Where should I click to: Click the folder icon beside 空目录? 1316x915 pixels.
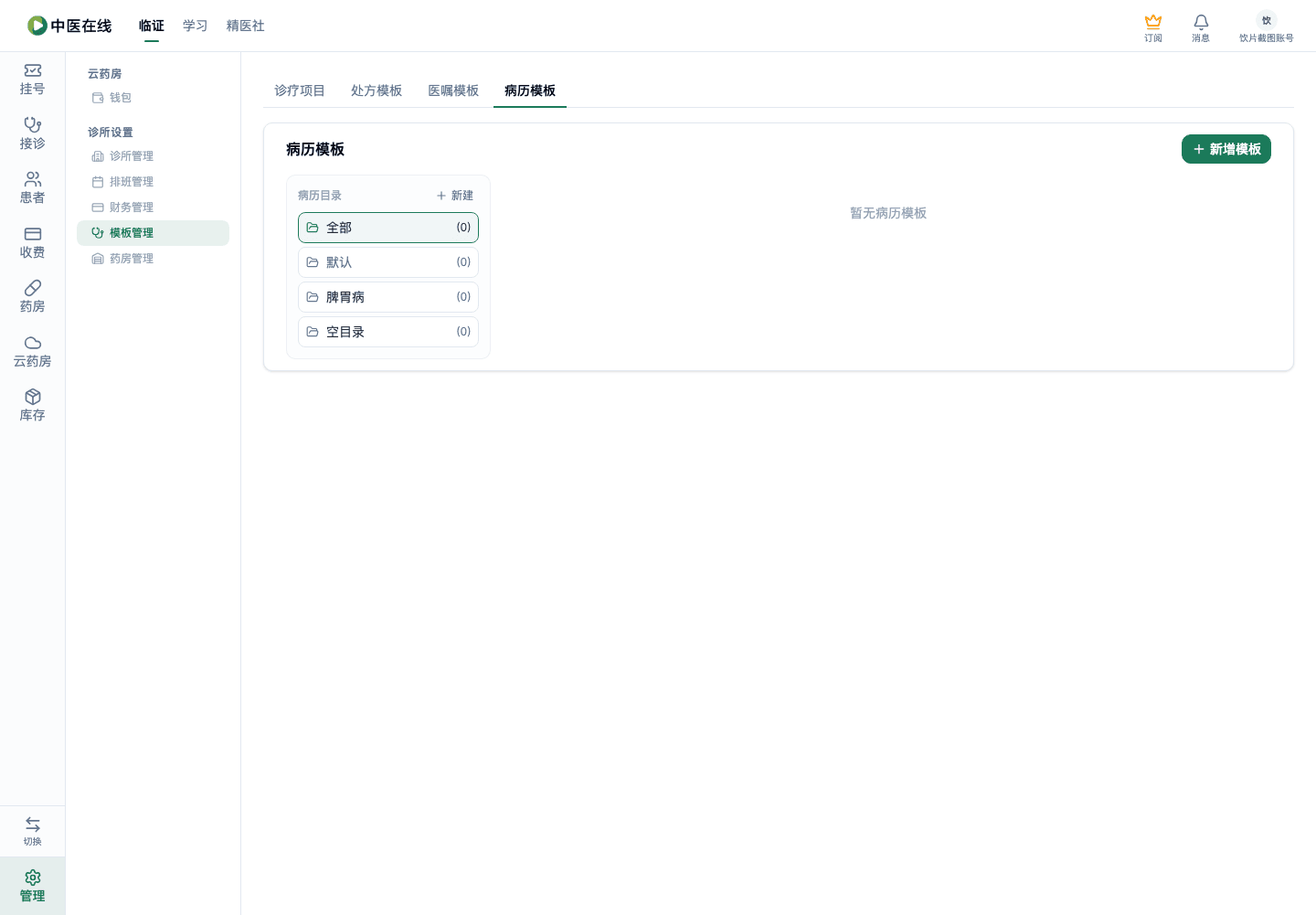click(x=313, y=332)
